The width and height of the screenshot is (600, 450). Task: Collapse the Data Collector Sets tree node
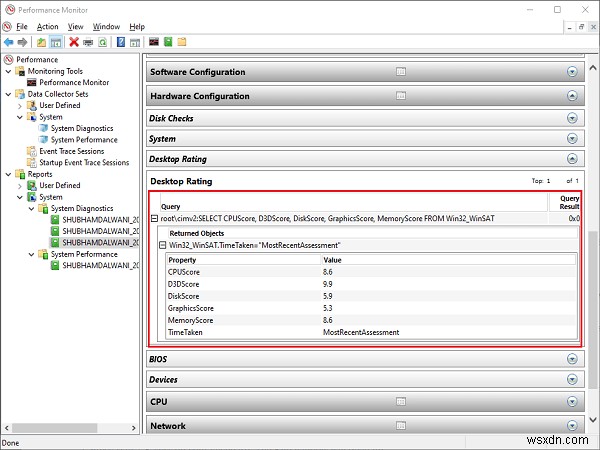8,94
